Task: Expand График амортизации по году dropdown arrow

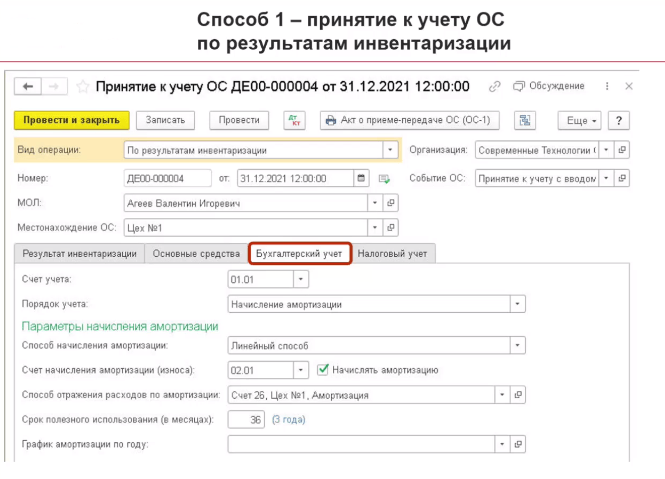Action: click(502, 444)
